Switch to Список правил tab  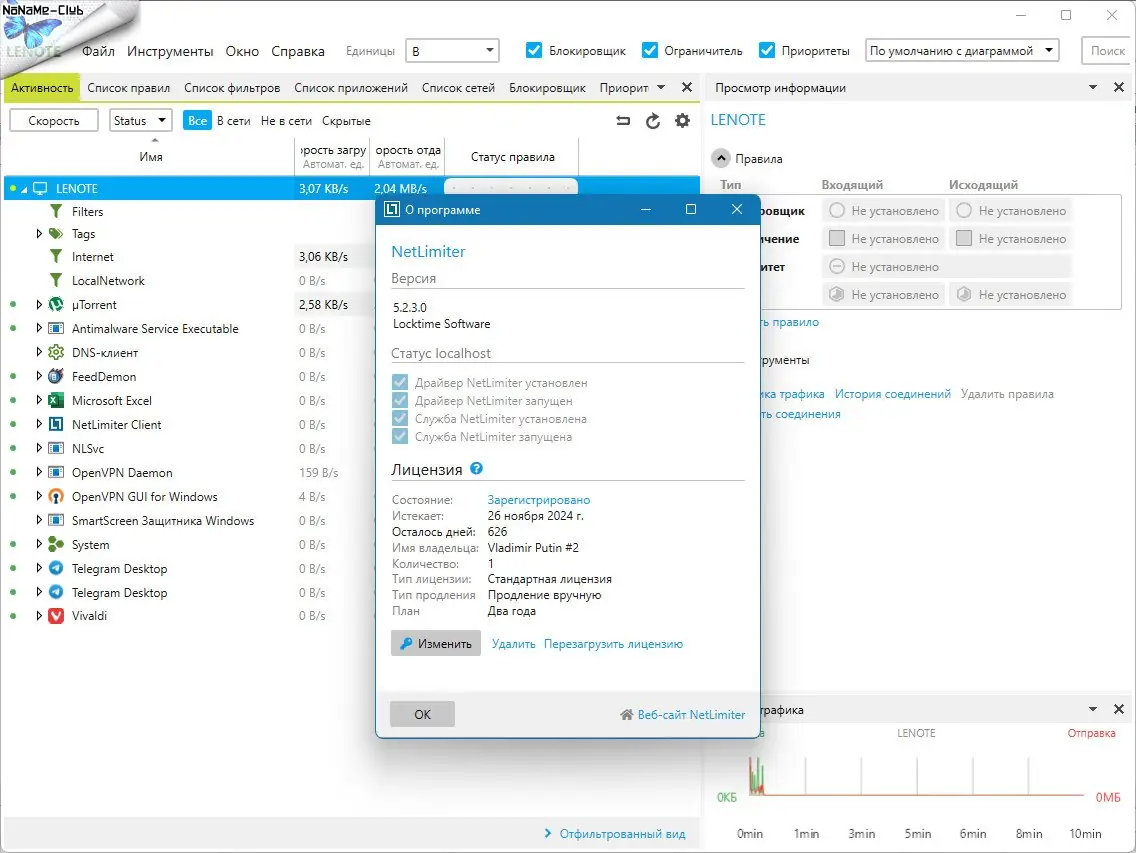129,88
